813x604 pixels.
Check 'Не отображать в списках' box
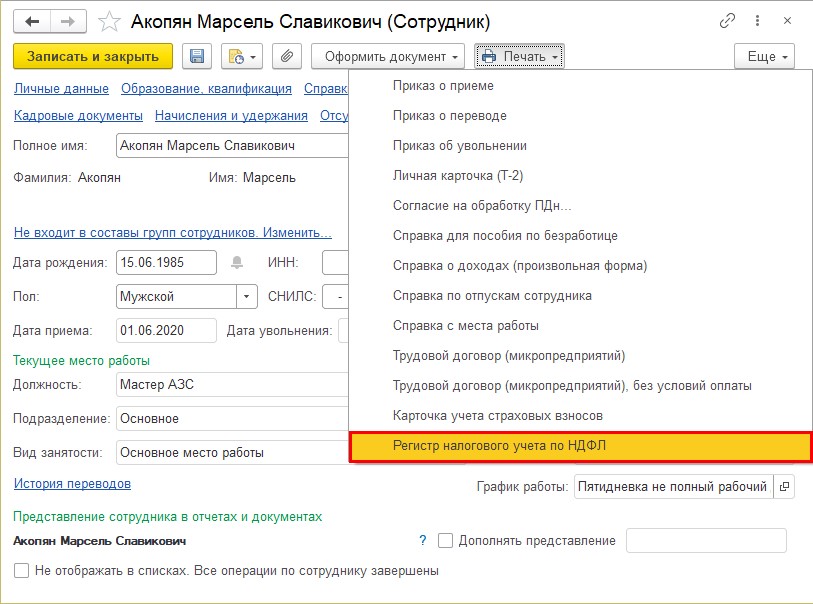pos(21,571)
